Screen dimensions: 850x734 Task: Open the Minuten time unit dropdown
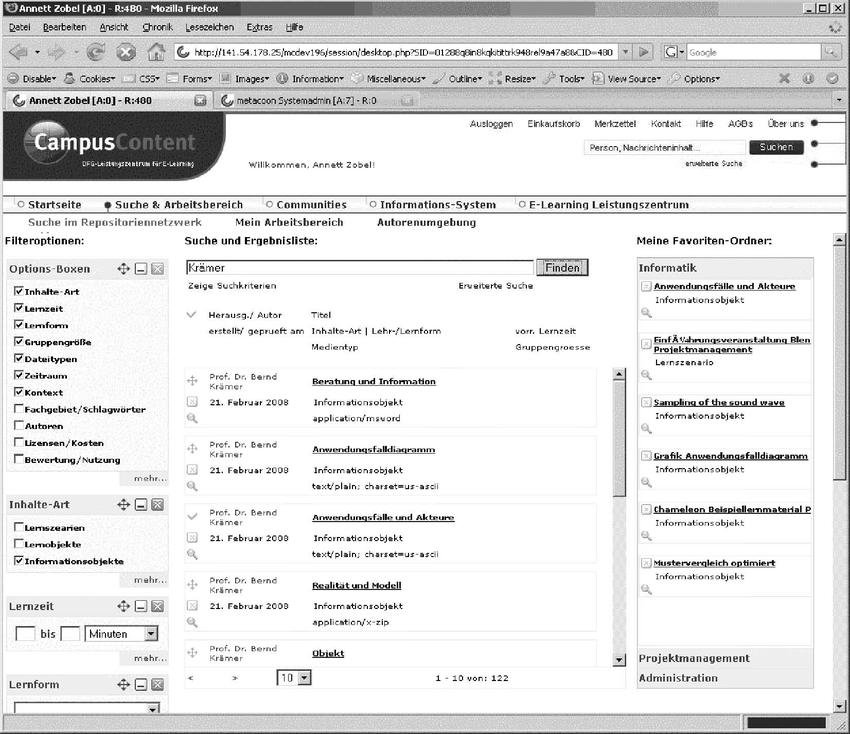[150, 634]
